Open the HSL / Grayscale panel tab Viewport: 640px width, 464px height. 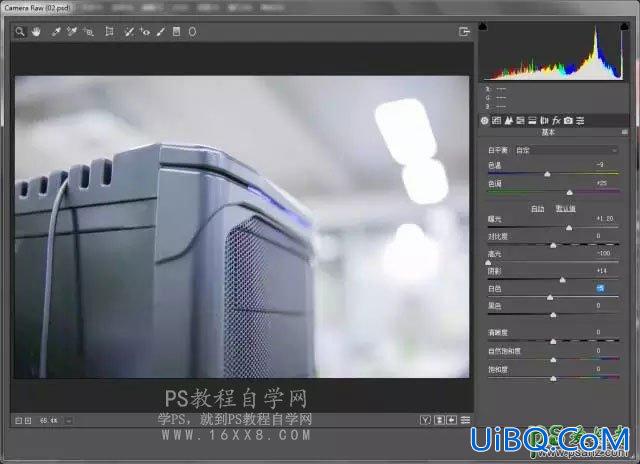coord(520,121)
